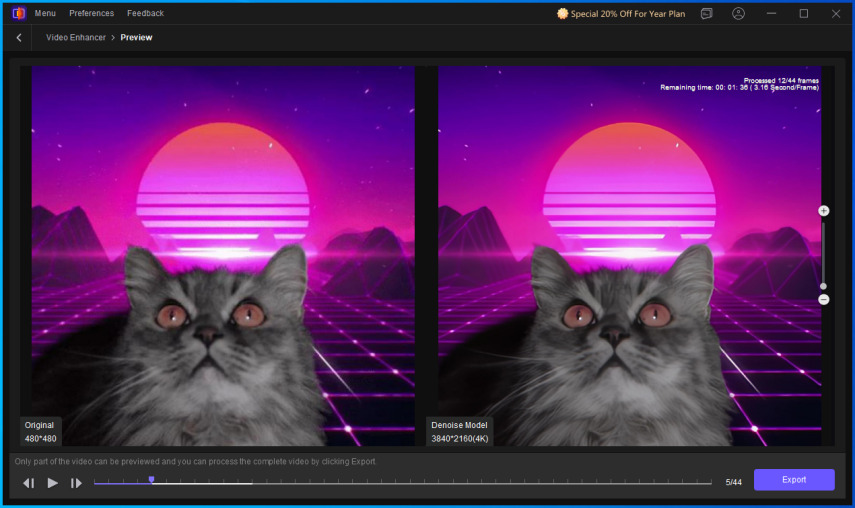Click on the preview timeline track
This screenshot has height=508, width=855.
click(402, 483)
